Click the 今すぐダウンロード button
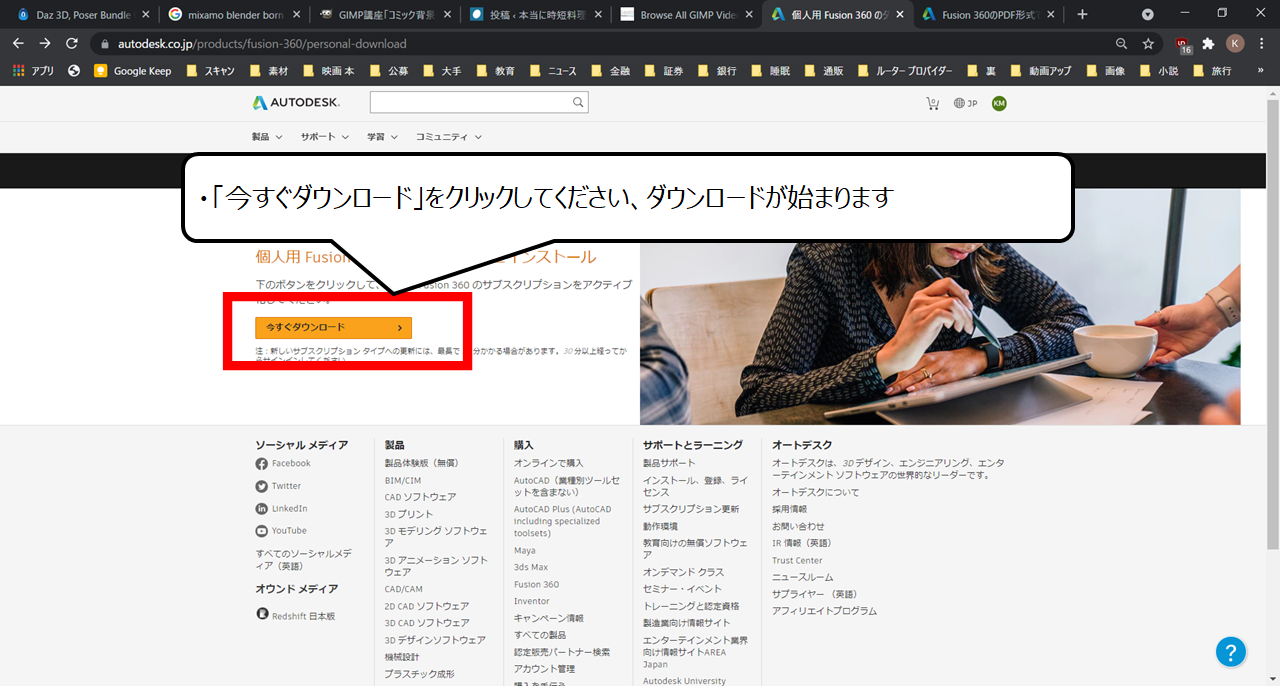 (333, 327)
